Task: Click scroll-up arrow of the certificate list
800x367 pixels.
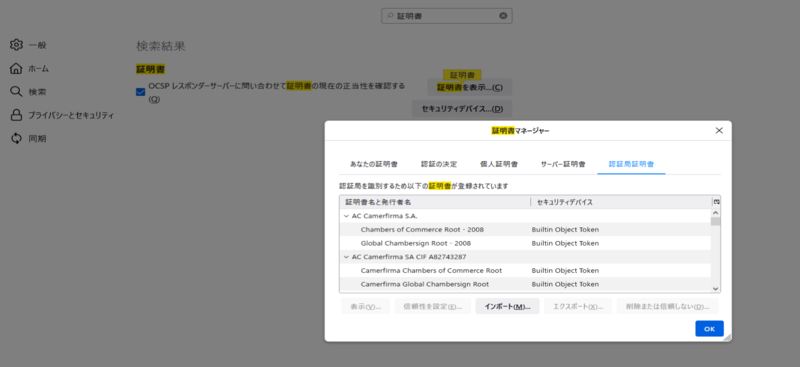Action: [715, 213]
